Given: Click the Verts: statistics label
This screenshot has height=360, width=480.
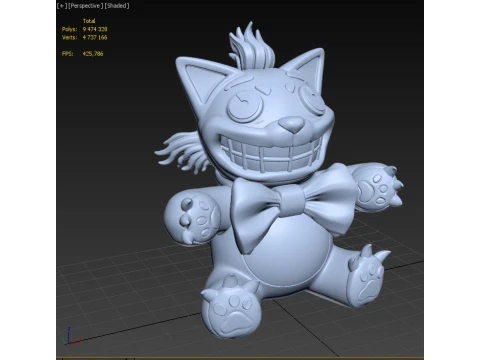Looking at the screenshot, I should 69,37.
